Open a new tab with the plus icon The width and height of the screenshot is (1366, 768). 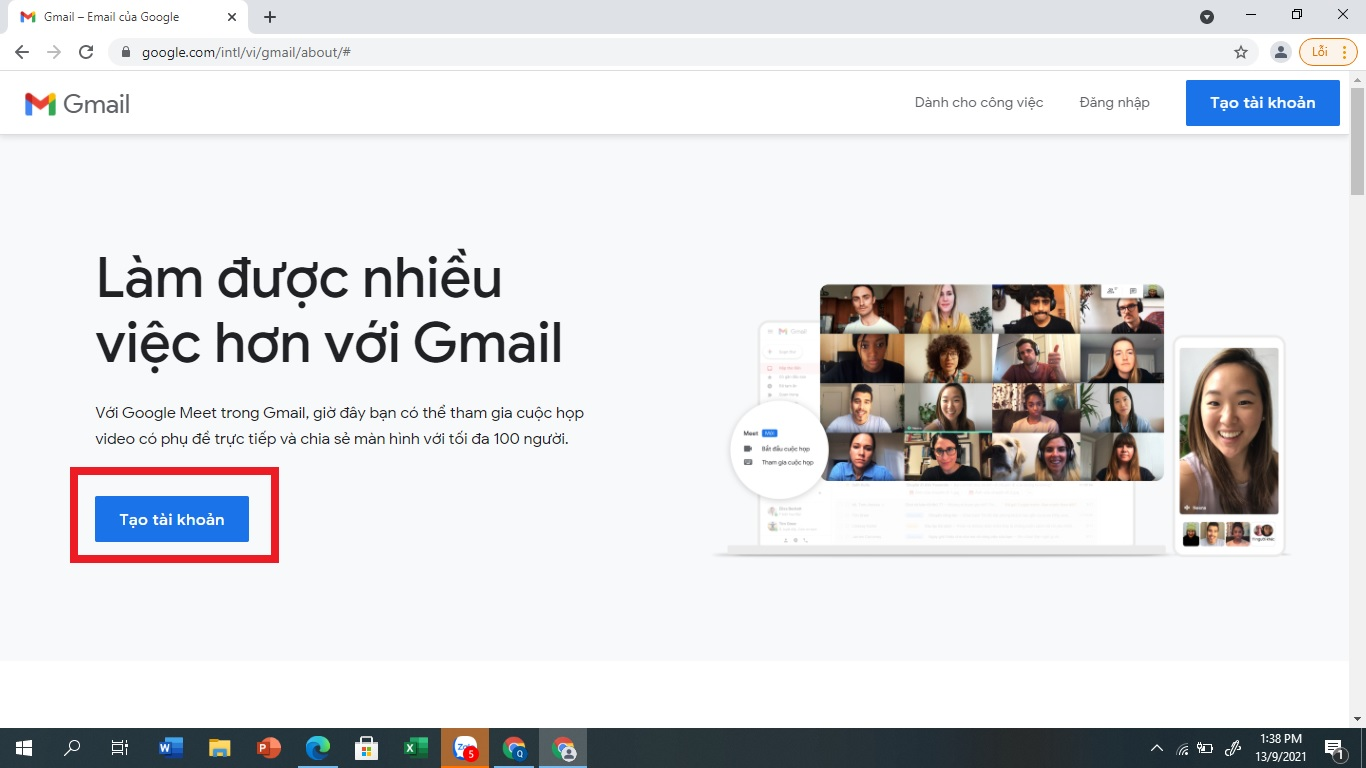[x=270, y=17]
